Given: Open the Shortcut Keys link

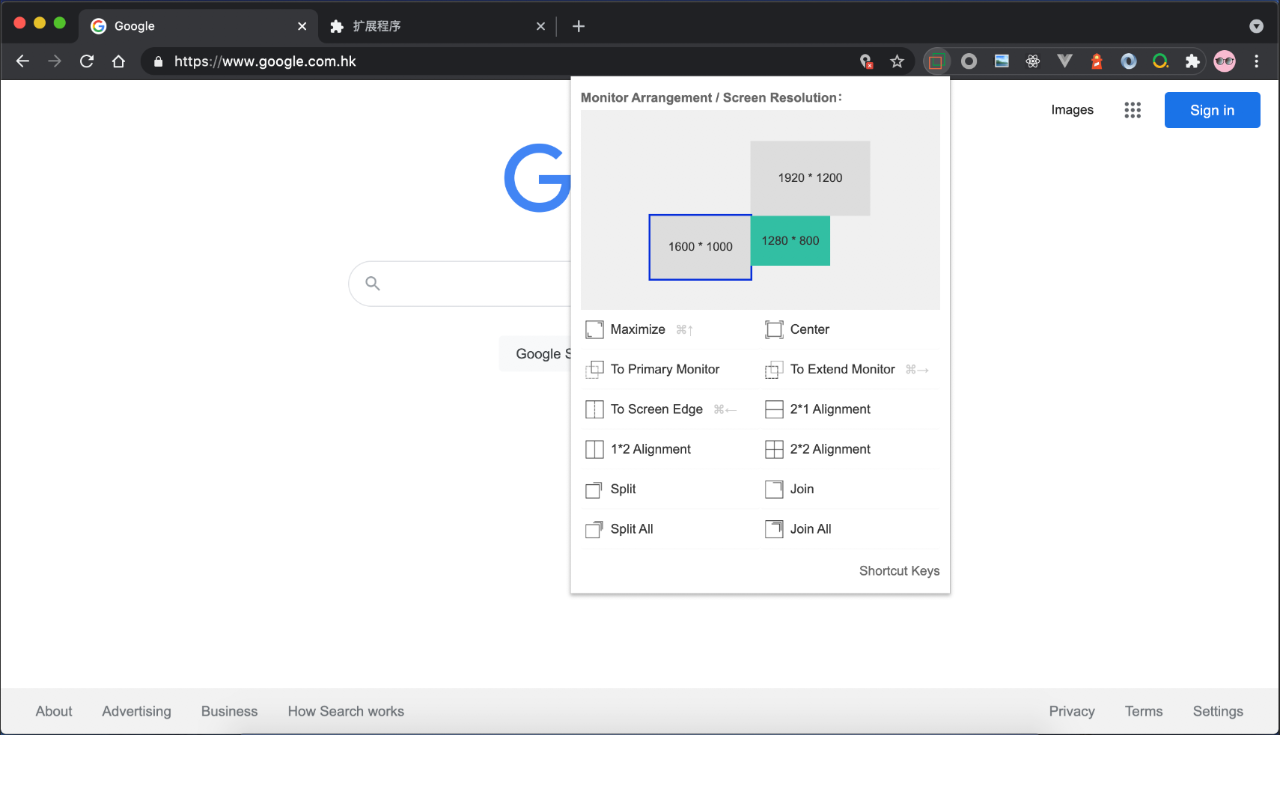Looking at the screenshot, I should tap(899, 571).
